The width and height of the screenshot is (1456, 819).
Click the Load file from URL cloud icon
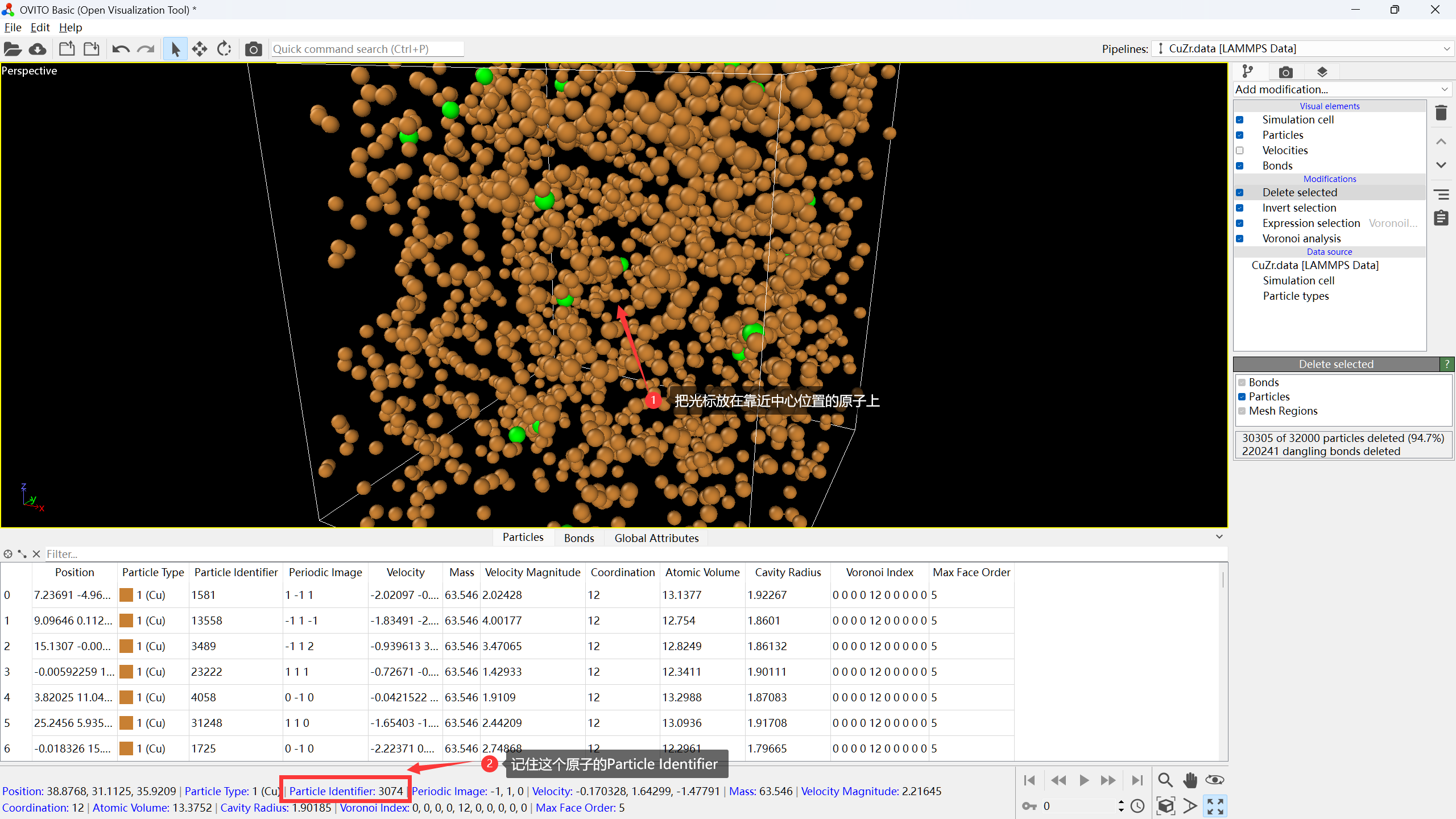38,49
